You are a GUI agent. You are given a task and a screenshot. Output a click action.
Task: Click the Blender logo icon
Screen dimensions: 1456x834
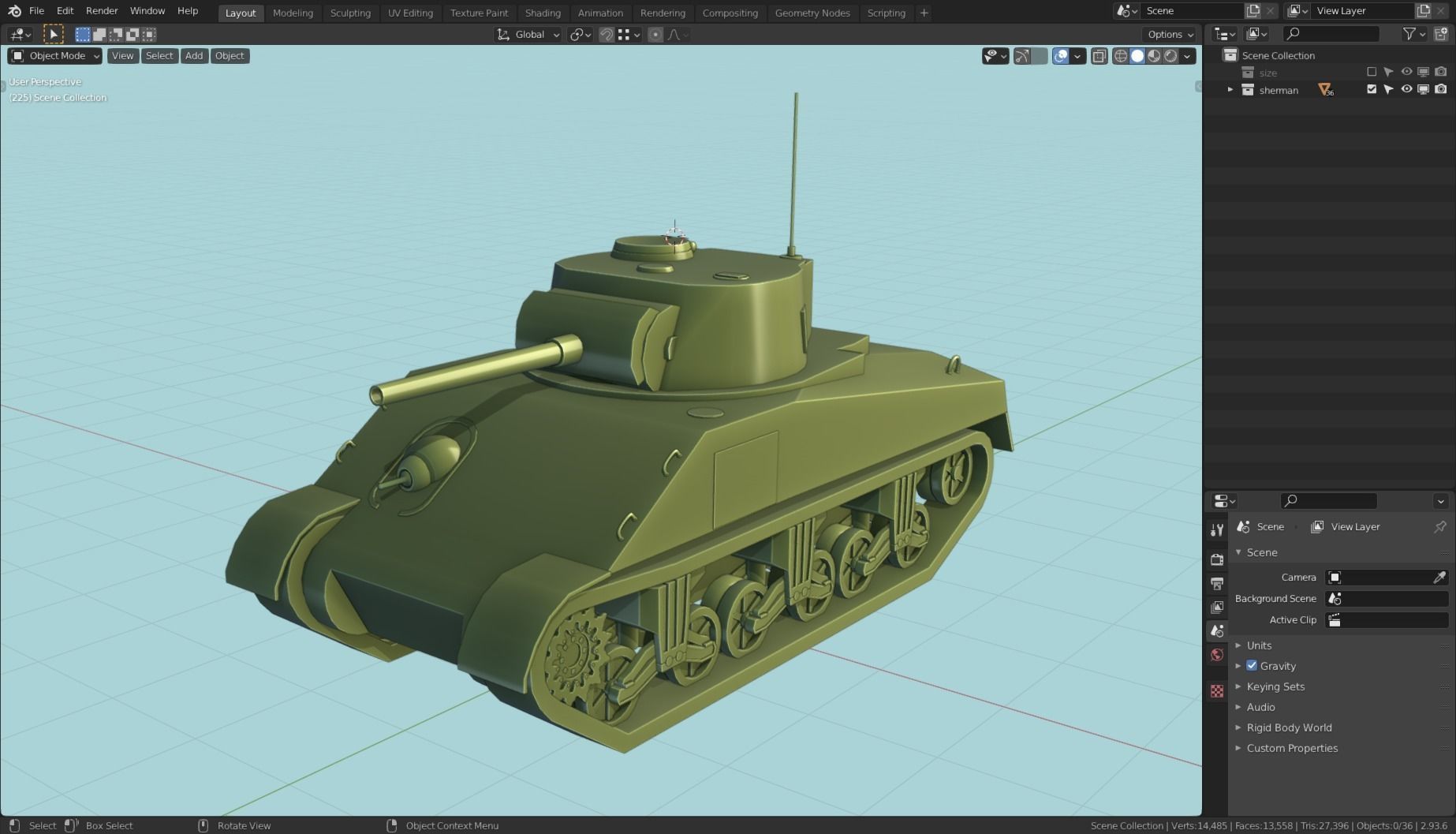tap(14, 11)
